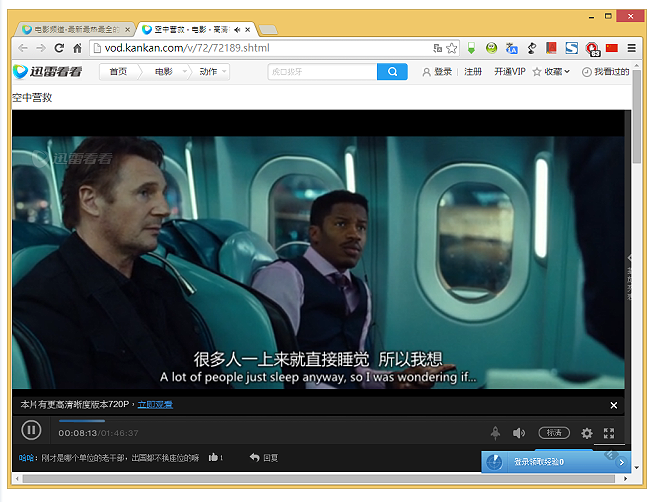Mute the player volume speaker icon
This screenshot has width=656, height=502.
coord(519,433)
